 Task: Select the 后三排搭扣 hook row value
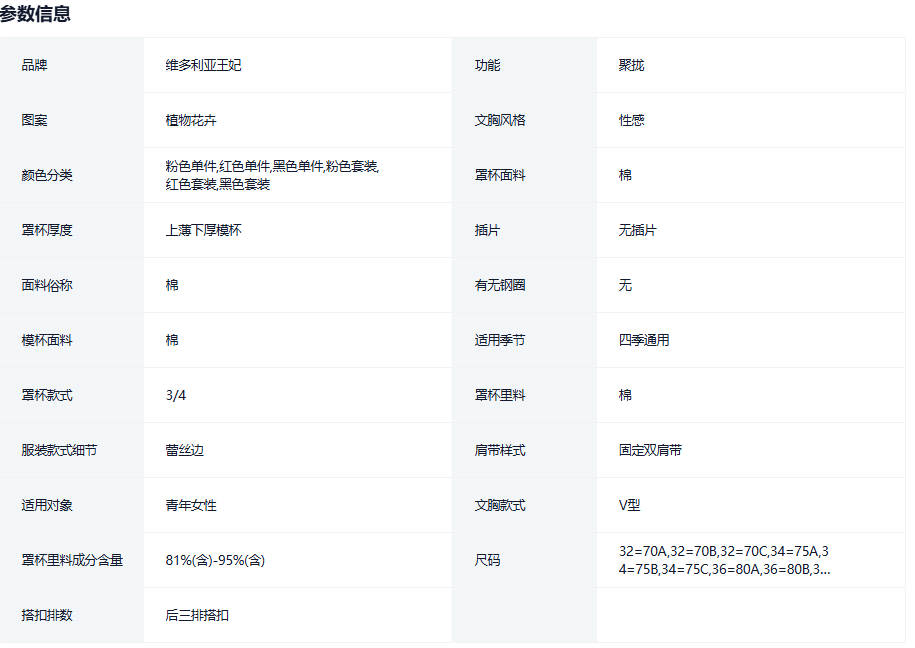(x=197, y=615)
